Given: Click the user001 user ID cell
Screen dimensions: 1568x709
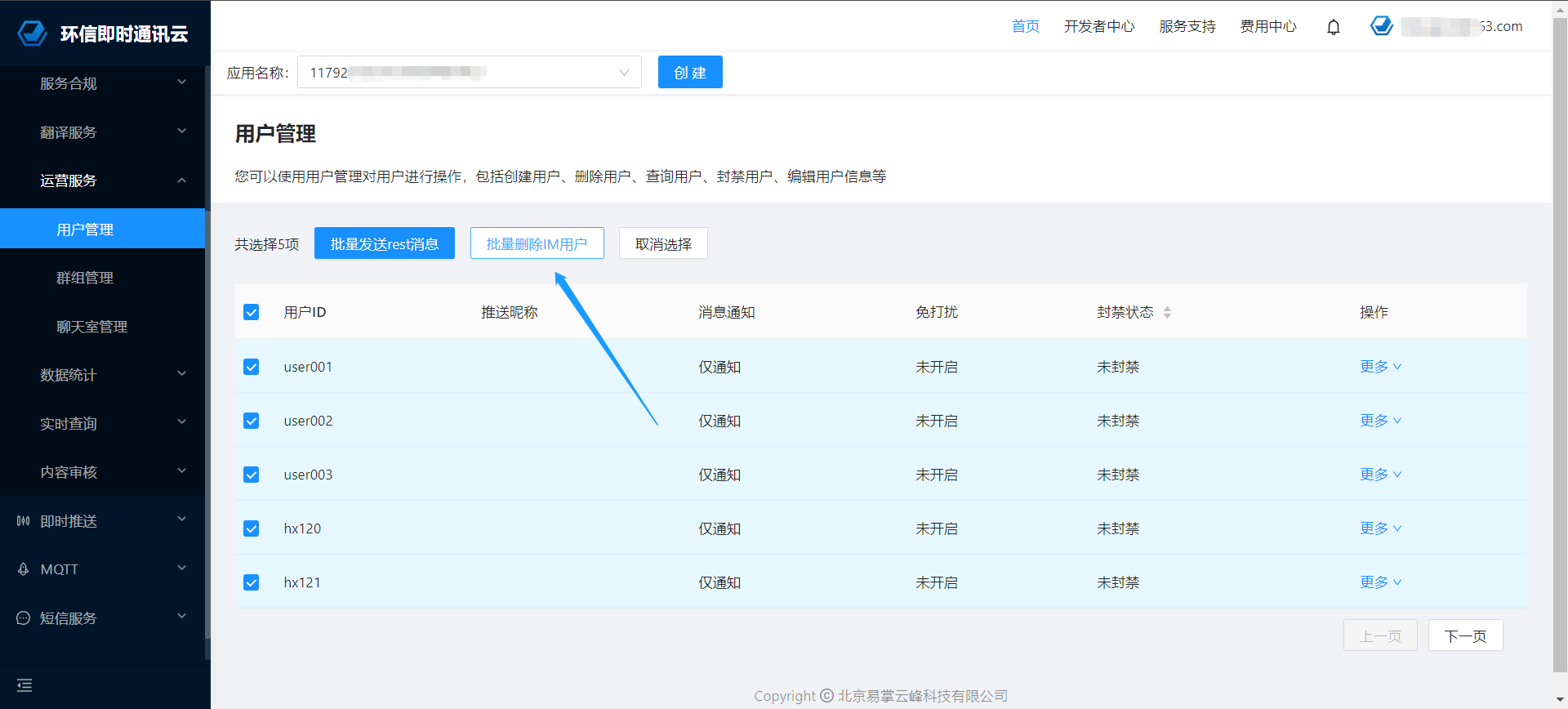Looking at the screenshot, I should pos(308,367).
